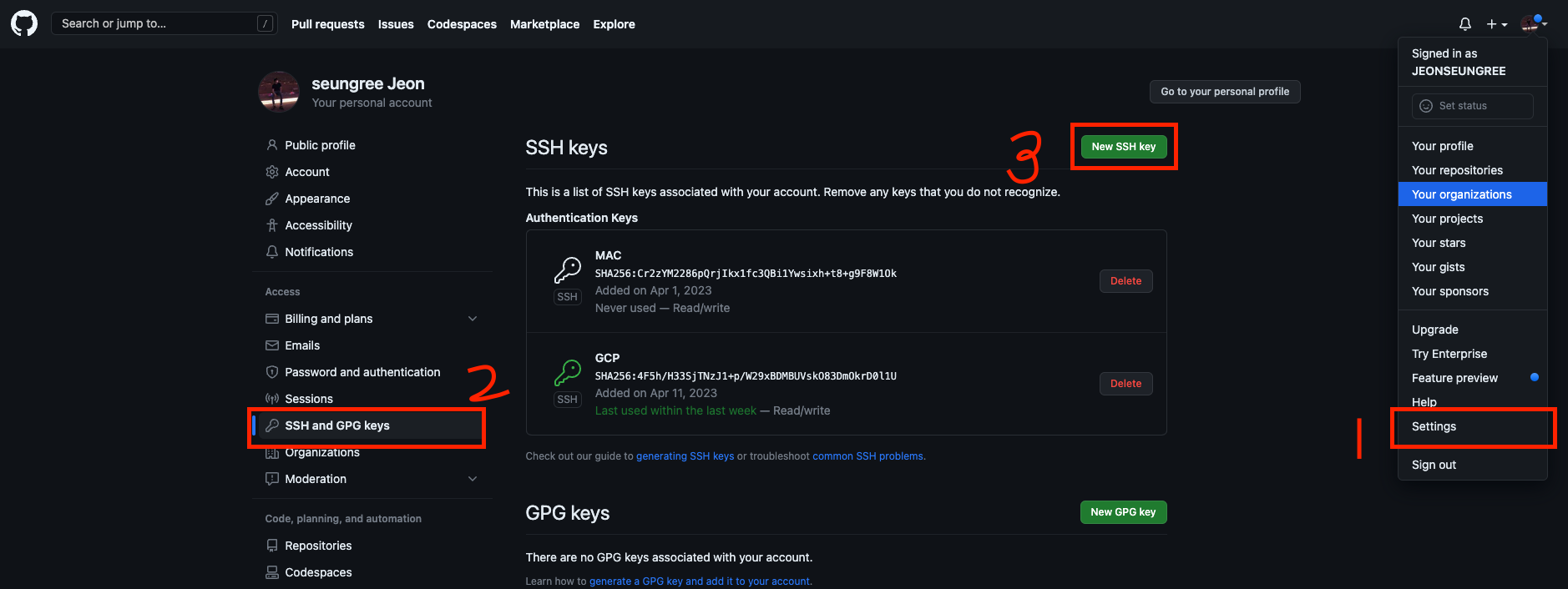Click the SSH and GPG keys key icon

click(272, 425)
